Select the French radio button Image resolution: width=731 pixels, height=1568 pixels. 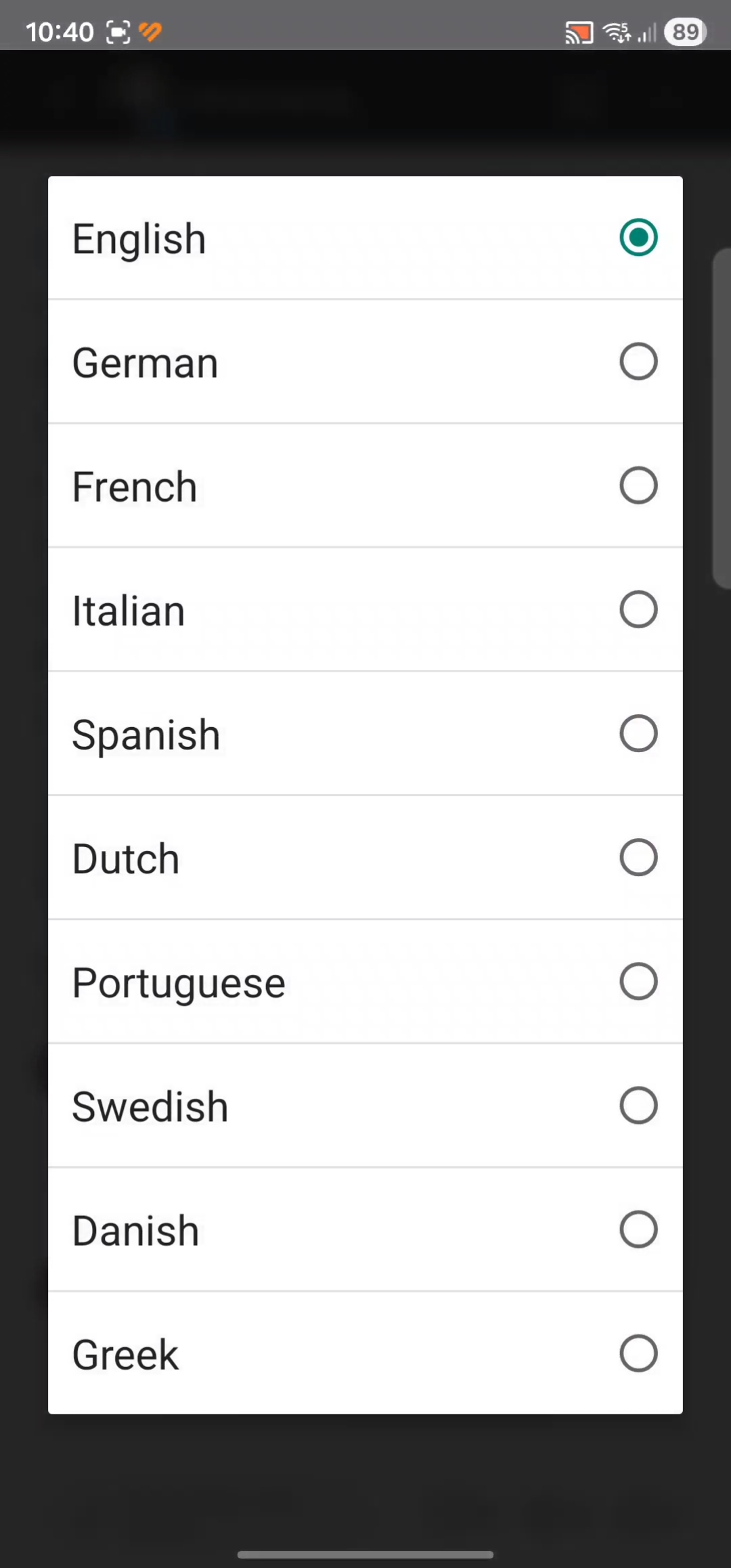point(638,485)
